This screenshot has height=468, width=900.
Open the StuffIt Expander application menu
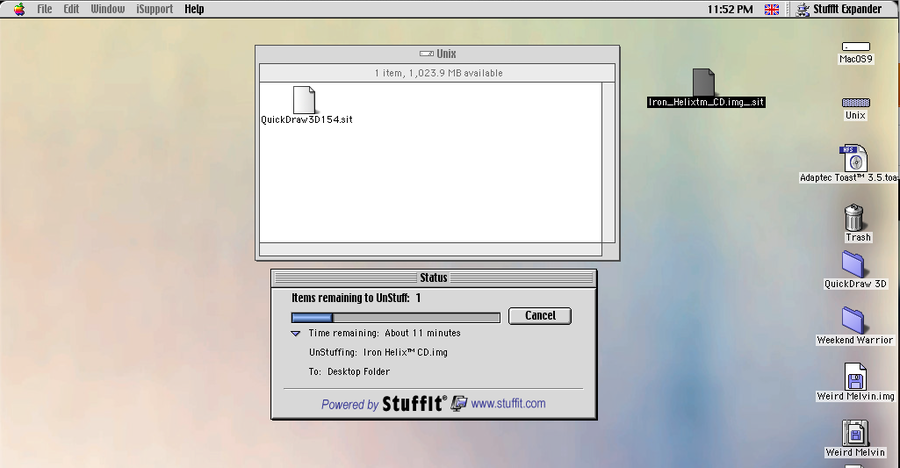(x=839, y=9)
